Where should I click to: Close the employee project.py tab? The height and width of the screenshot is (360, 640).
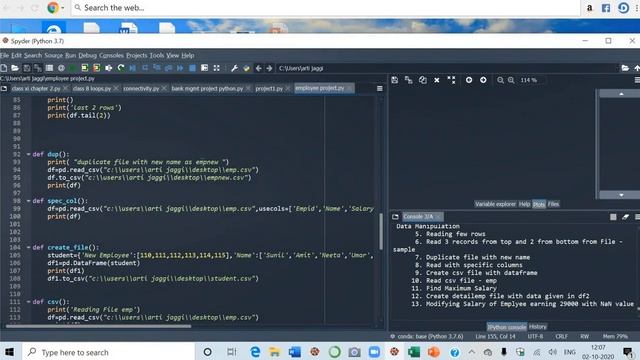point(349,88)
